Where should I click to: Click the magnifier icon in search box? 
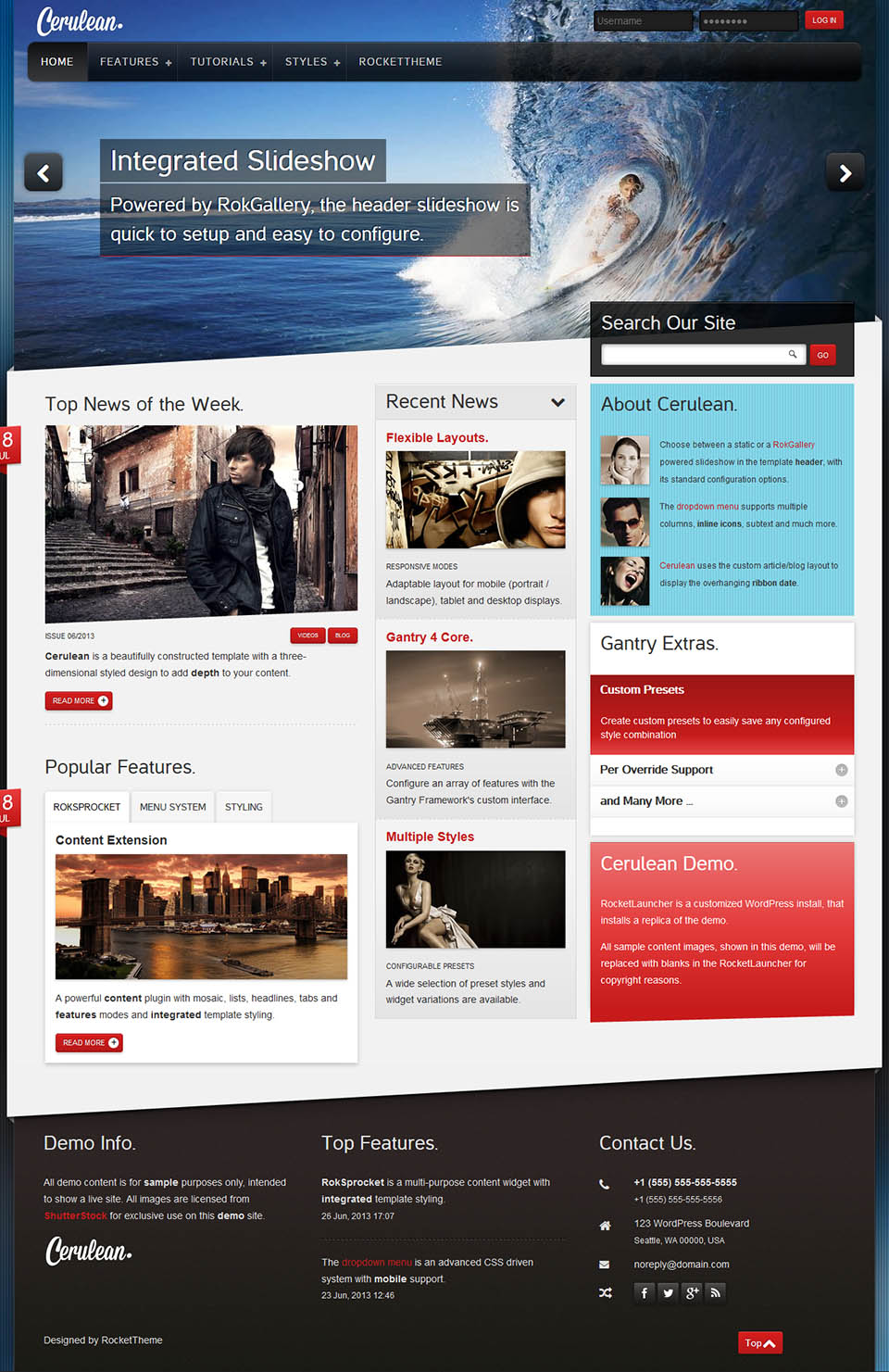coord(793,354)
